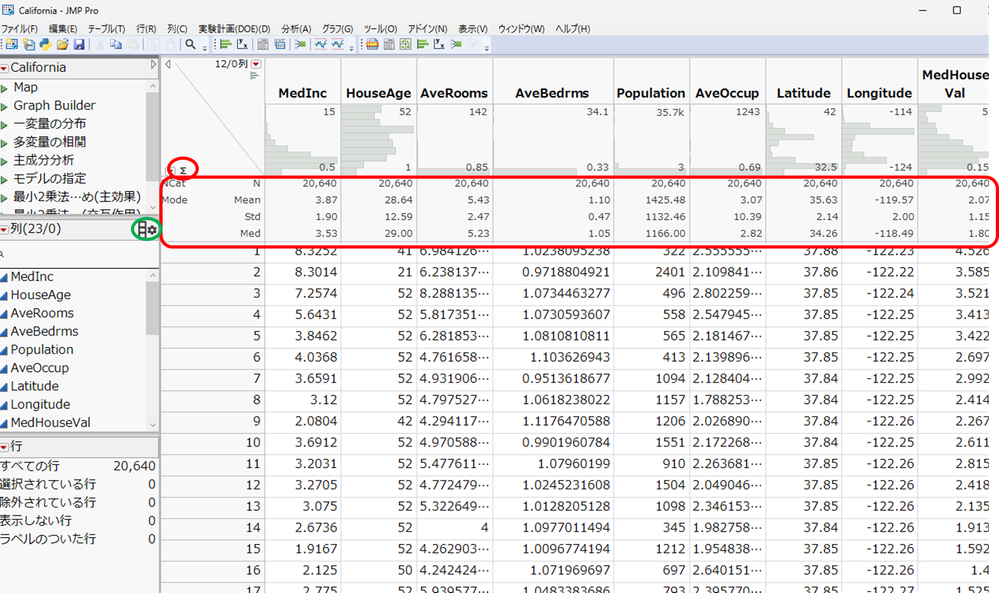Click the magnifying glass search icon
The image size is (999, 593).
pos(191,45)
